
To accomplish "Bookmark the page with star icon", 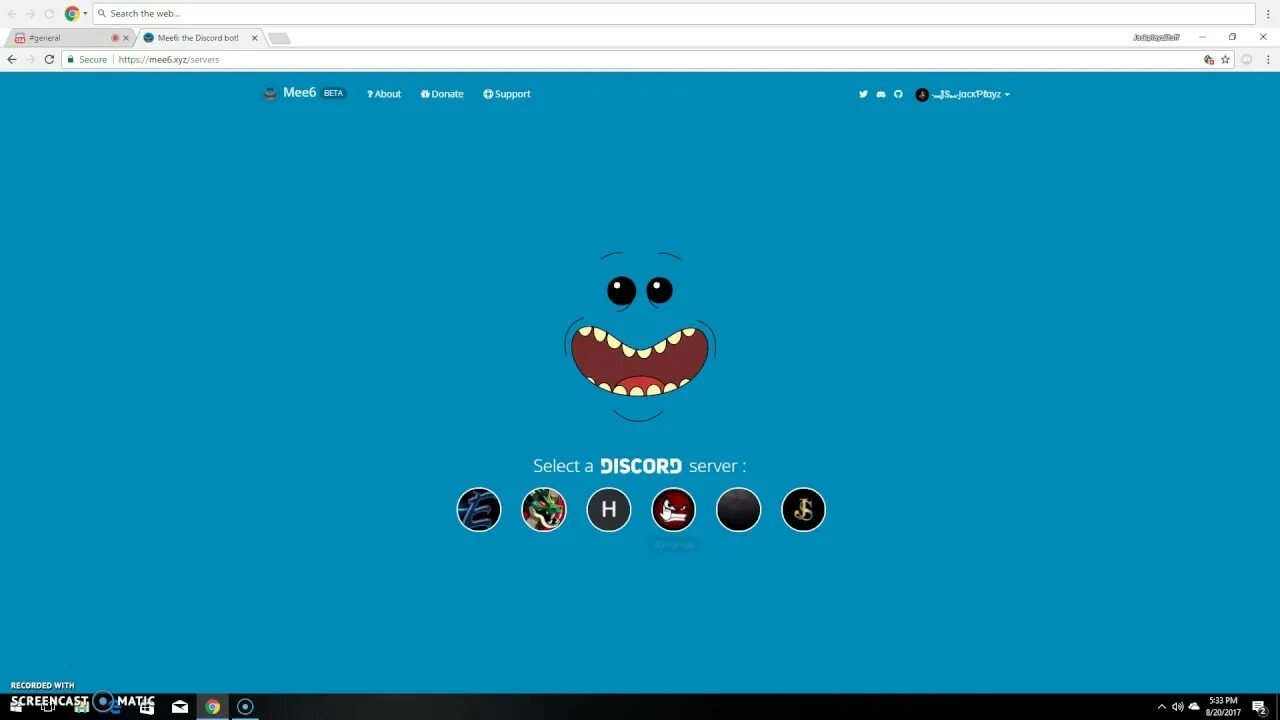I will pos(1225,59).
